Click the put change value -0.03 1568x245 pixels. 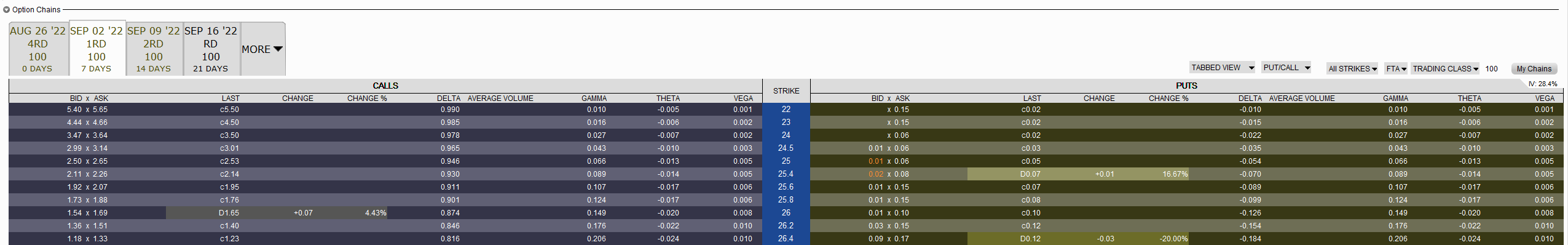1105,239
